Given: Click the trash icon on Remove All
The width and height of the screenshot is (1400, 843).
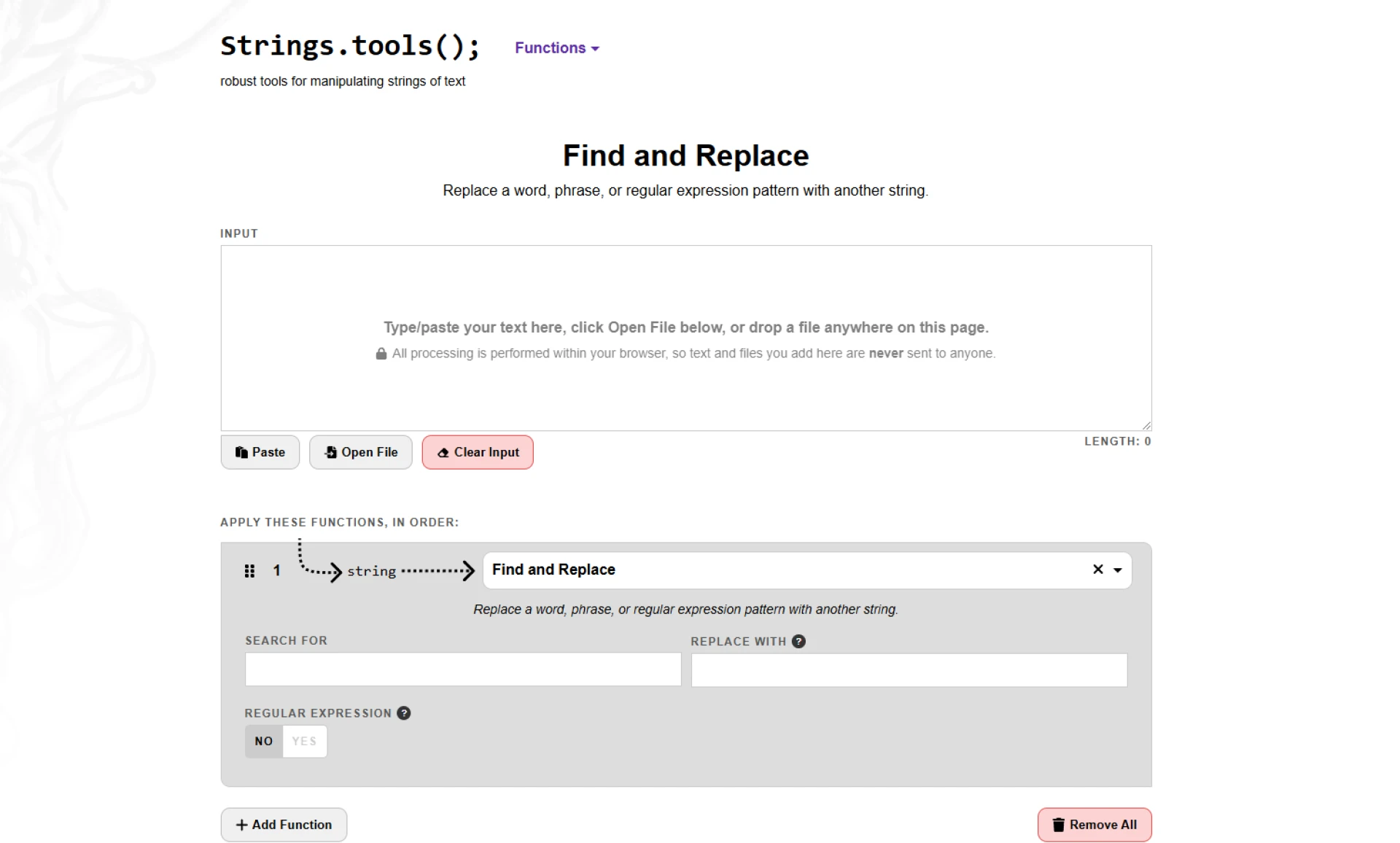Looking at the screenshot, I should (x=1059, y=825).
